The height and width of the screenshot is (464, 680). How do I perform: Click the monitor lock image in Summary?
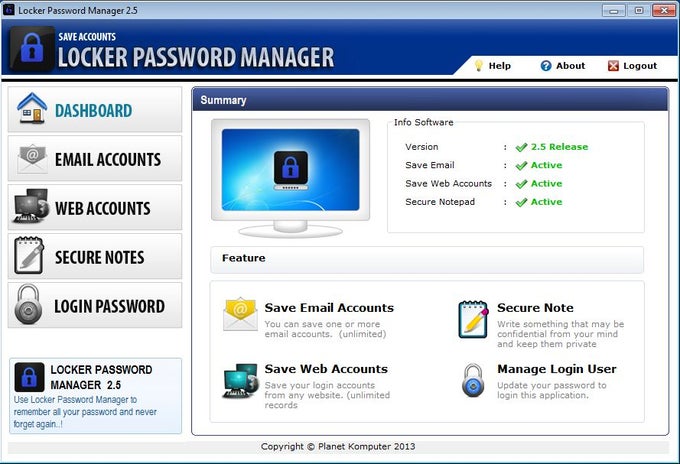[x=291, y=178]
